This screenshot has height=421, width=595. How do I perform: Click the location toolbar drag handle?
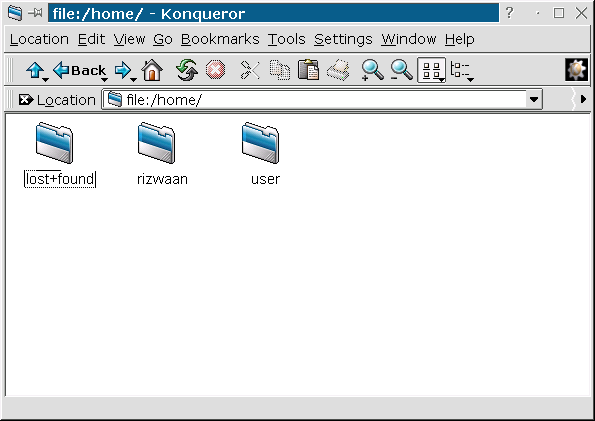coord(10,100)
